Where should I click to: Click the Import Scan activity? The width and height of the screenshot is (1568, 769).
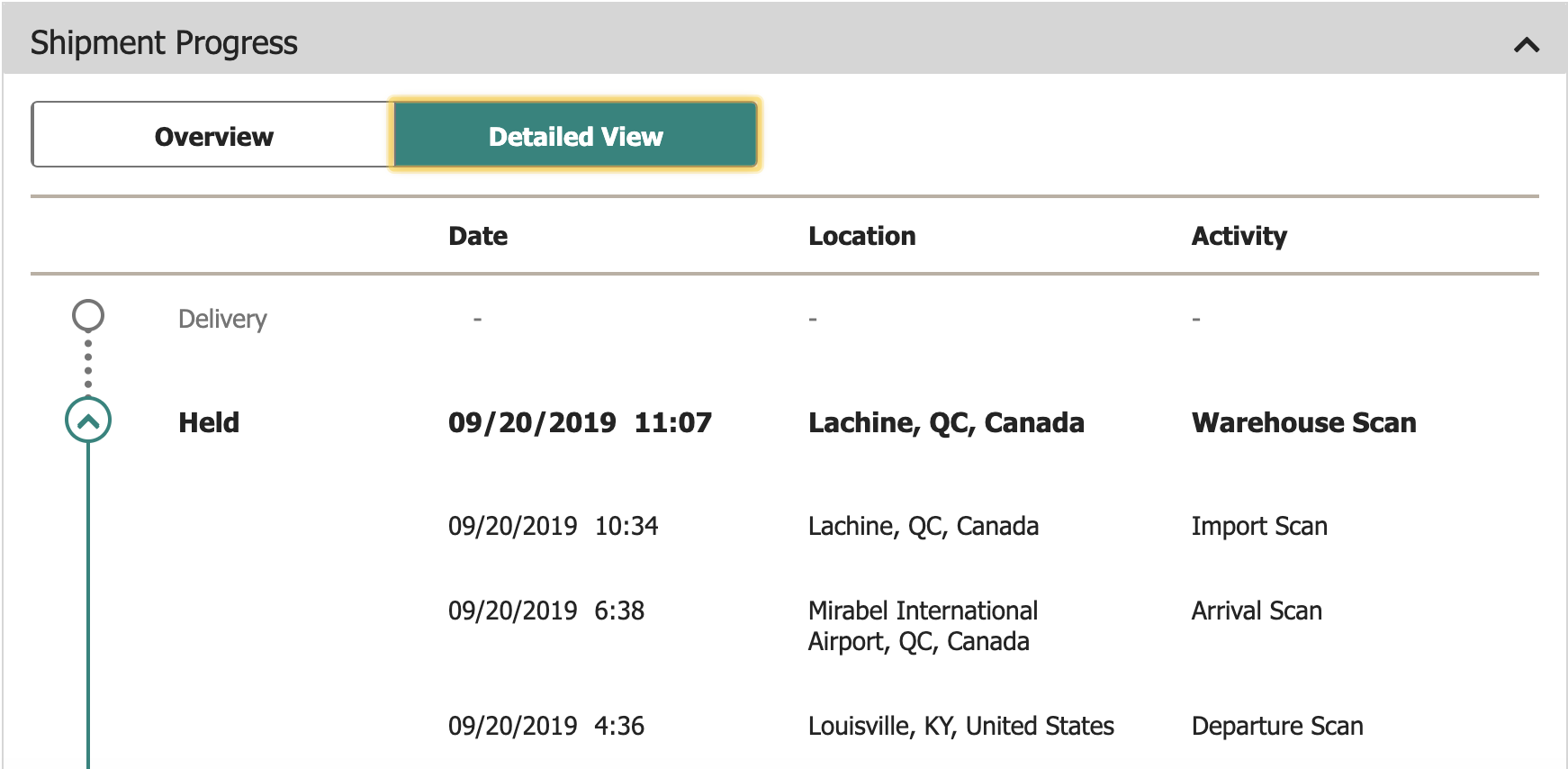[1258, 526]
